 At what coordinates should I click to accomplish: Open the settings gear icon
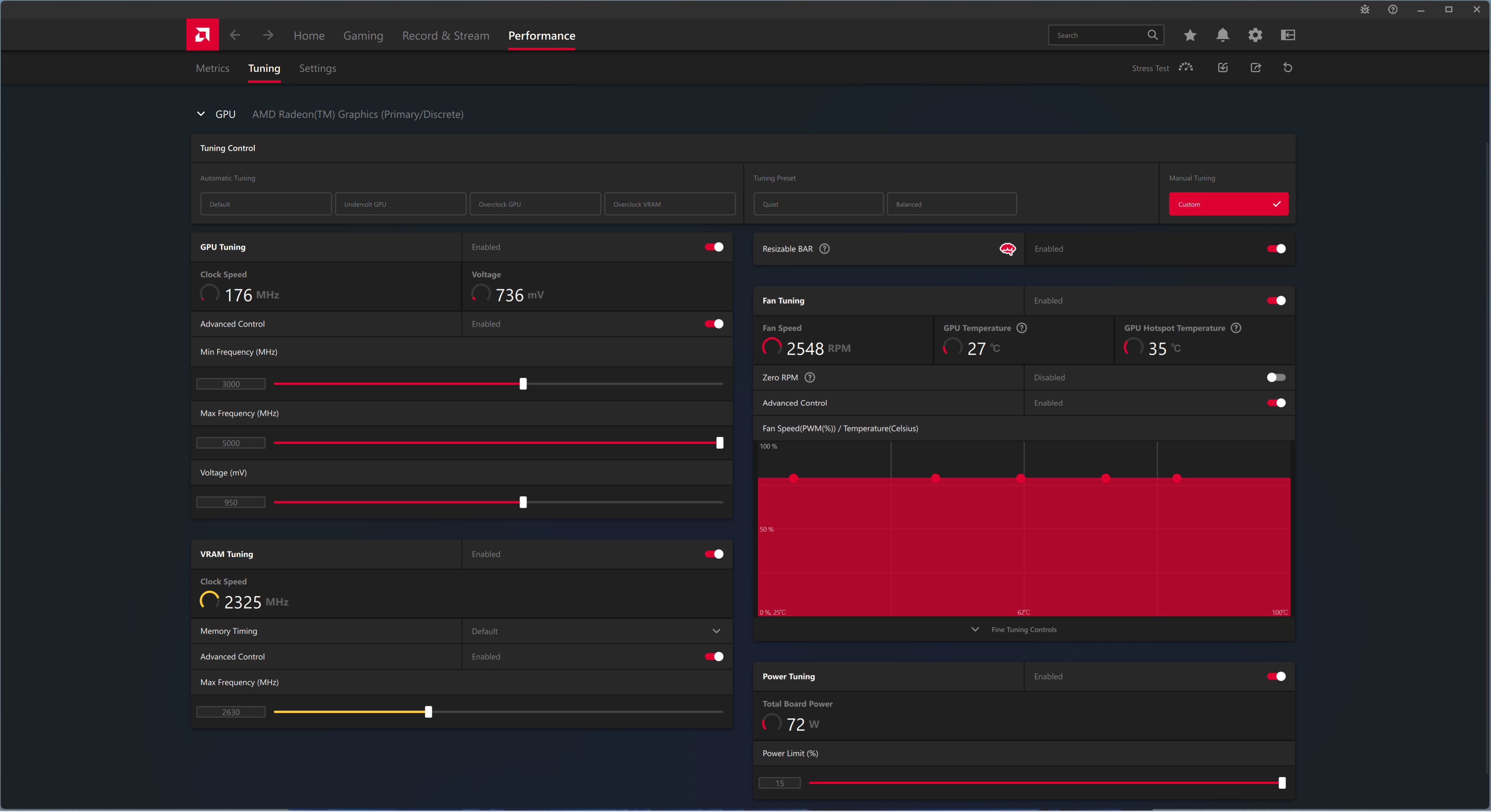coord(1254,35)
